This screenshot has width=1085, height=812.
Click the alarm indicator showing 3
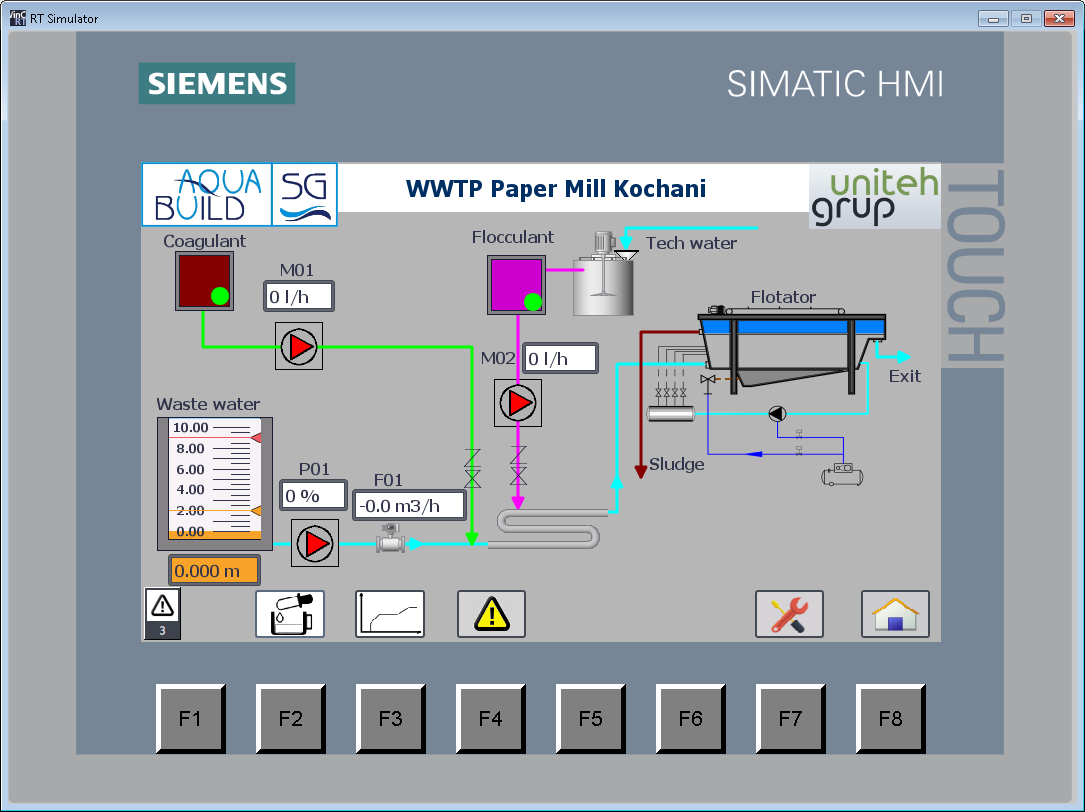[163, 613]
